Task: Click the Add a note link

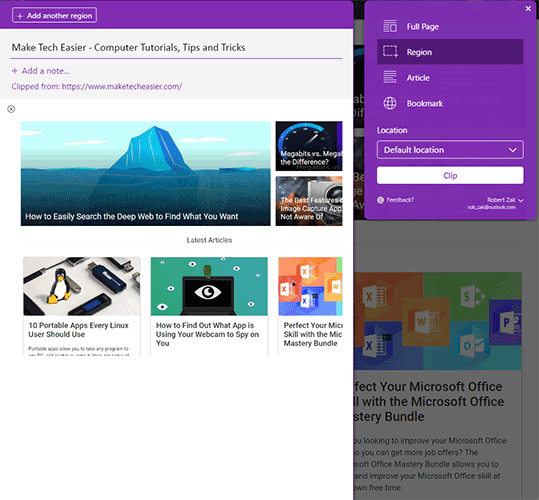Action: [41, 71]
